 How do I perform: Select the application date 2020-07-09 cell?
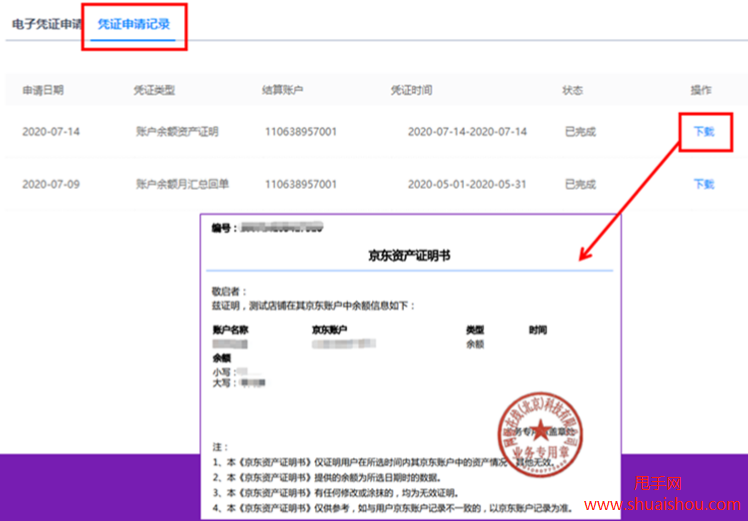51,184
